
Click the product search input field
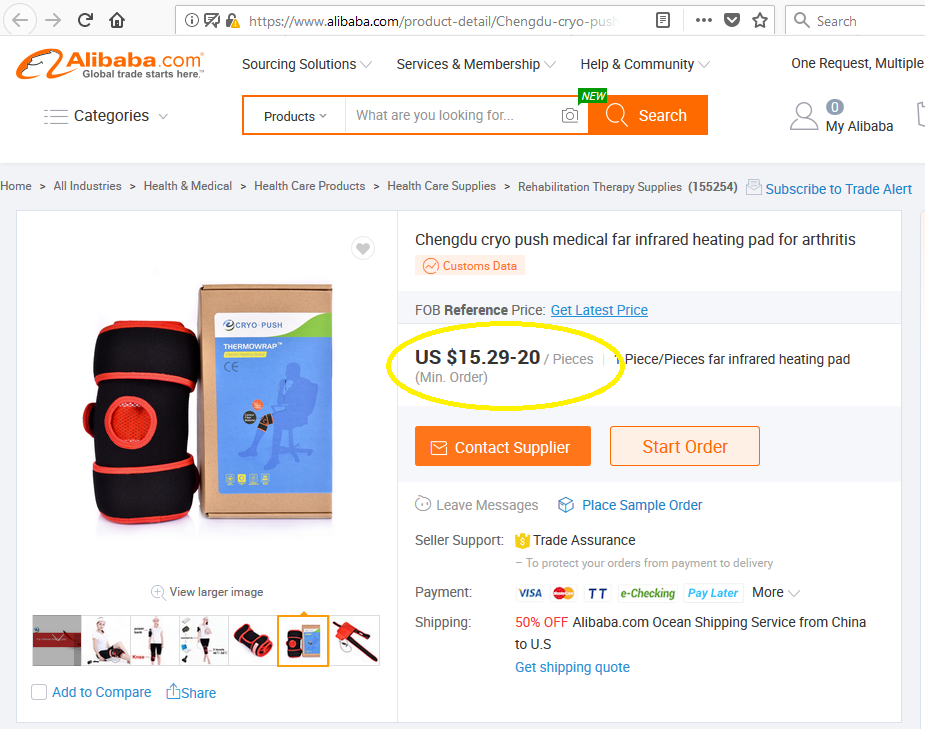tap(452, 116)
